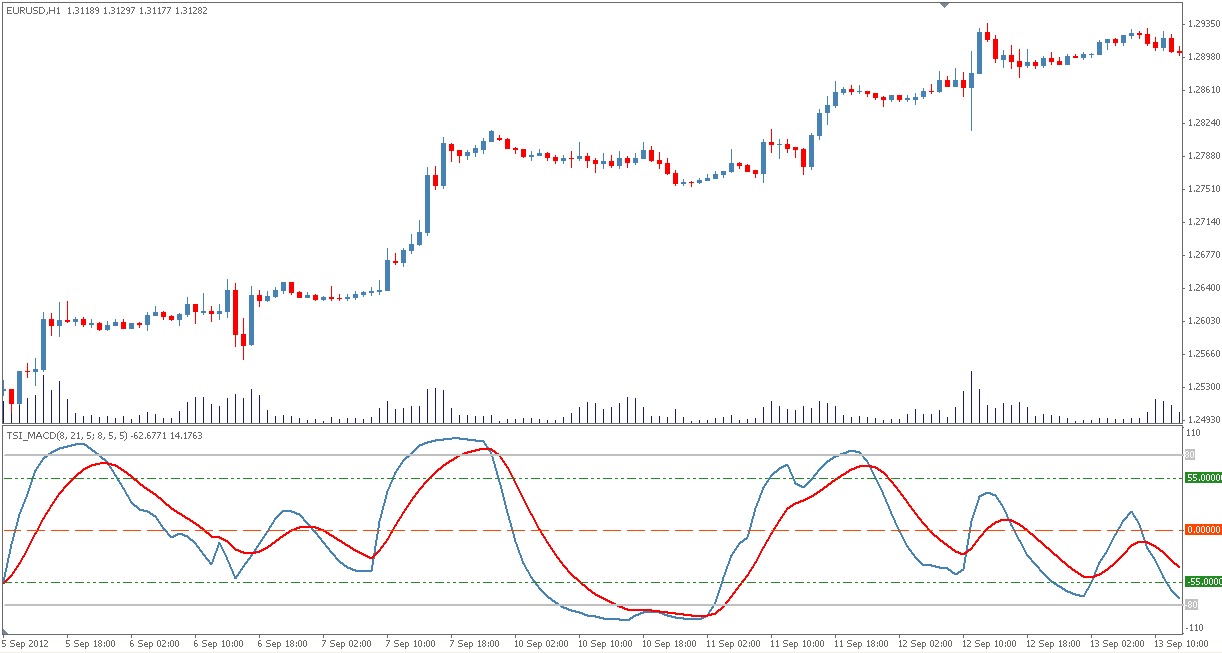Click the 10 Sep 18:00 time label
The height and width of the screenshot is (653, 1222).
[x=668, y=644]
